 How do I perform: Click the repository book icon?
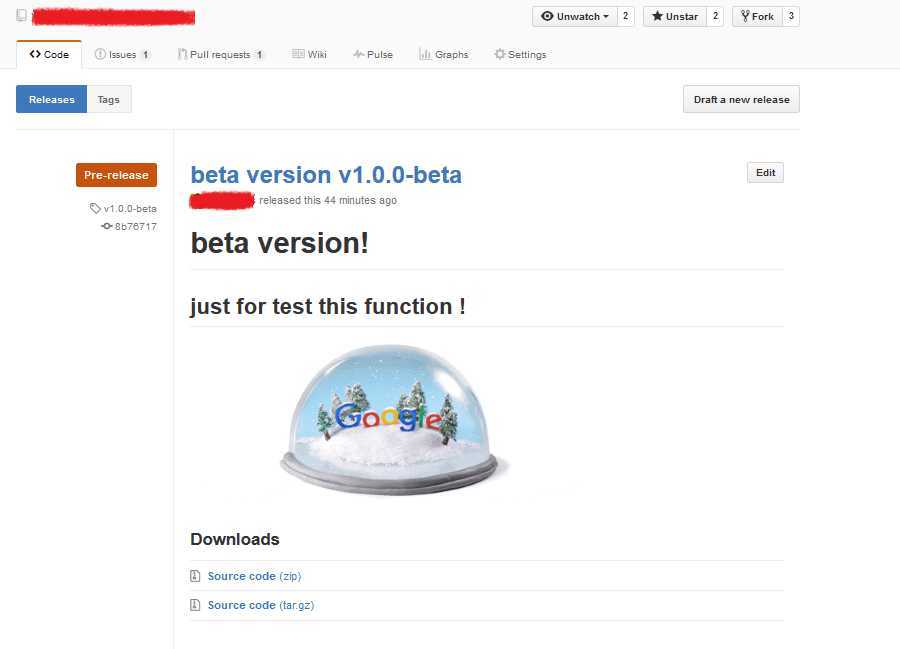tap(22, 16)
